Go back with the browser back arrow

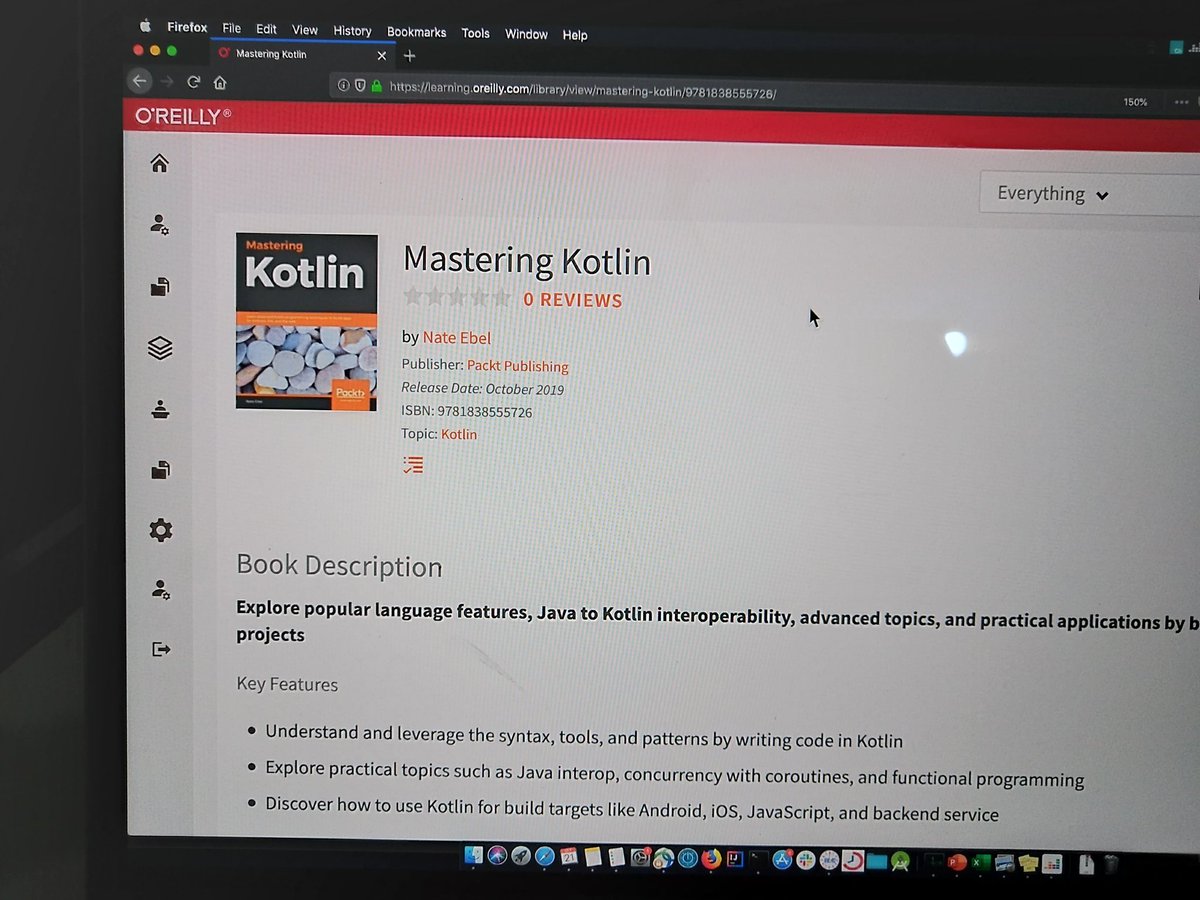coord(141,81)
